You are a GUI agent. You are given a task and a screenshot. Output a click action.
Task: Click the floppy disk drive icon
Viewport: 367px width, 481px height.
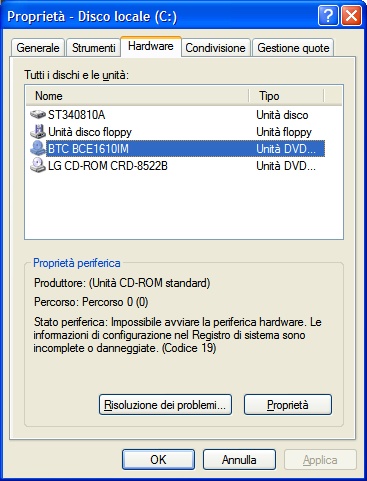[38, 132]
